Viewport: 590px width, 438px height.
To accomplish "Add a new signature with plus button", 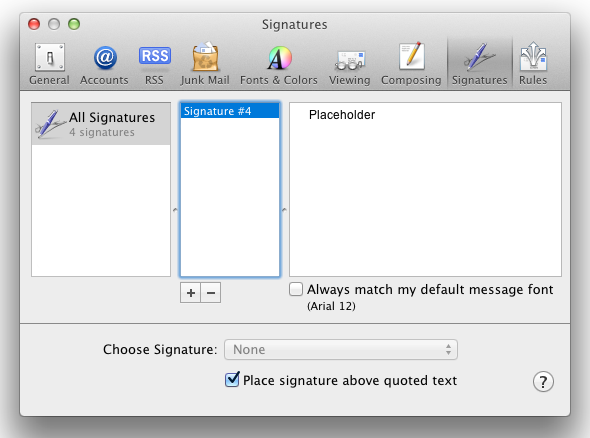I will [x=191, y=292].
